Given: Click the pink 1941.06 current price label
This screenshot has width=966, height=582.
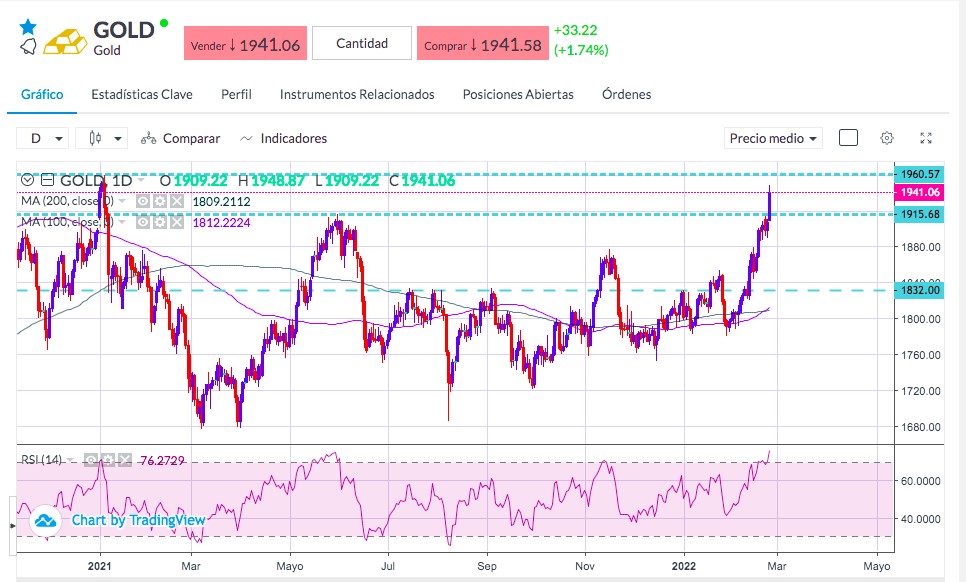Looking at the screenshot, I should 920,192.
